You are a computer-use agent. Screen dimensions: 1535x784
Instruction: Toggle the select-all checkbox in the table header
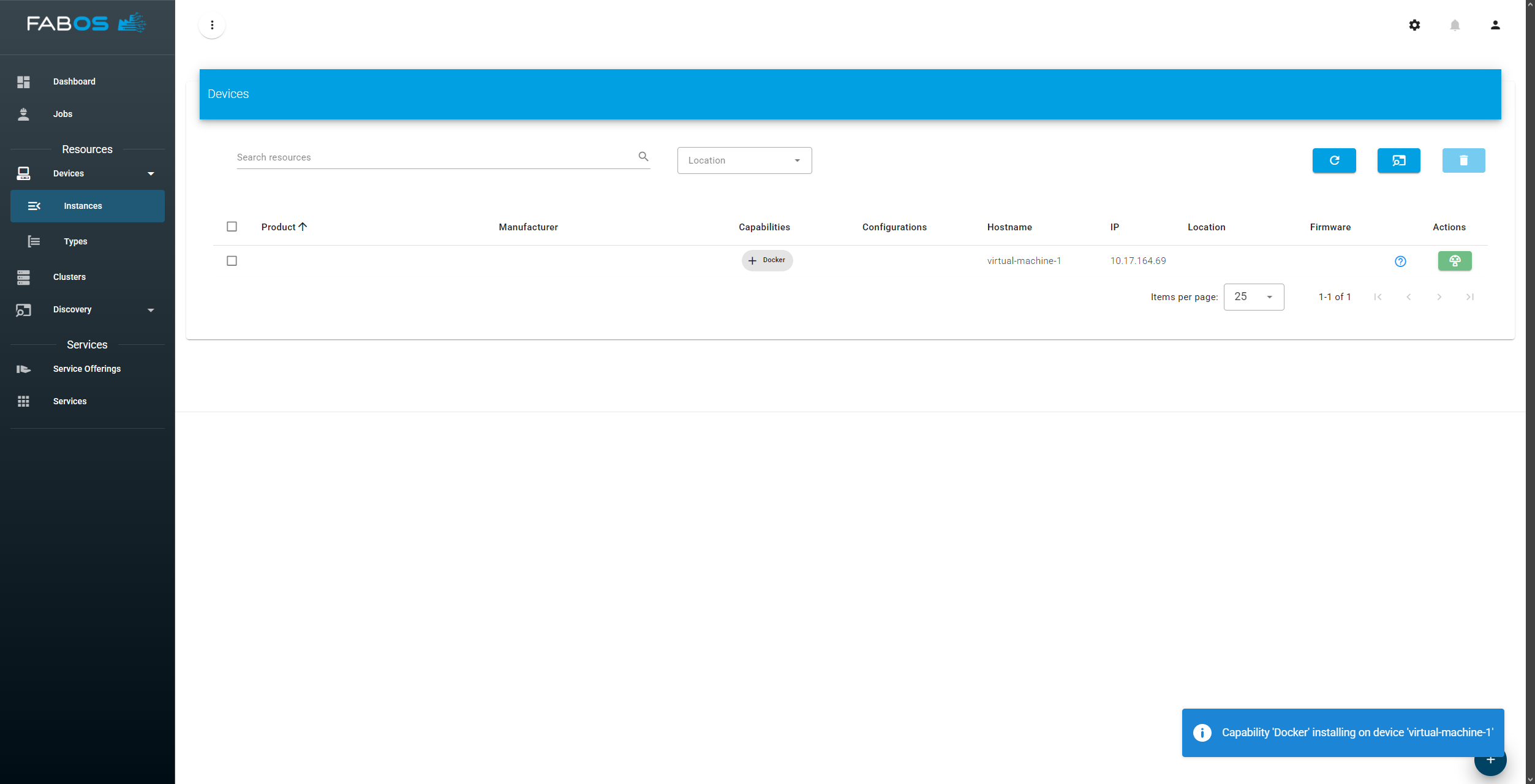[232, 227]
